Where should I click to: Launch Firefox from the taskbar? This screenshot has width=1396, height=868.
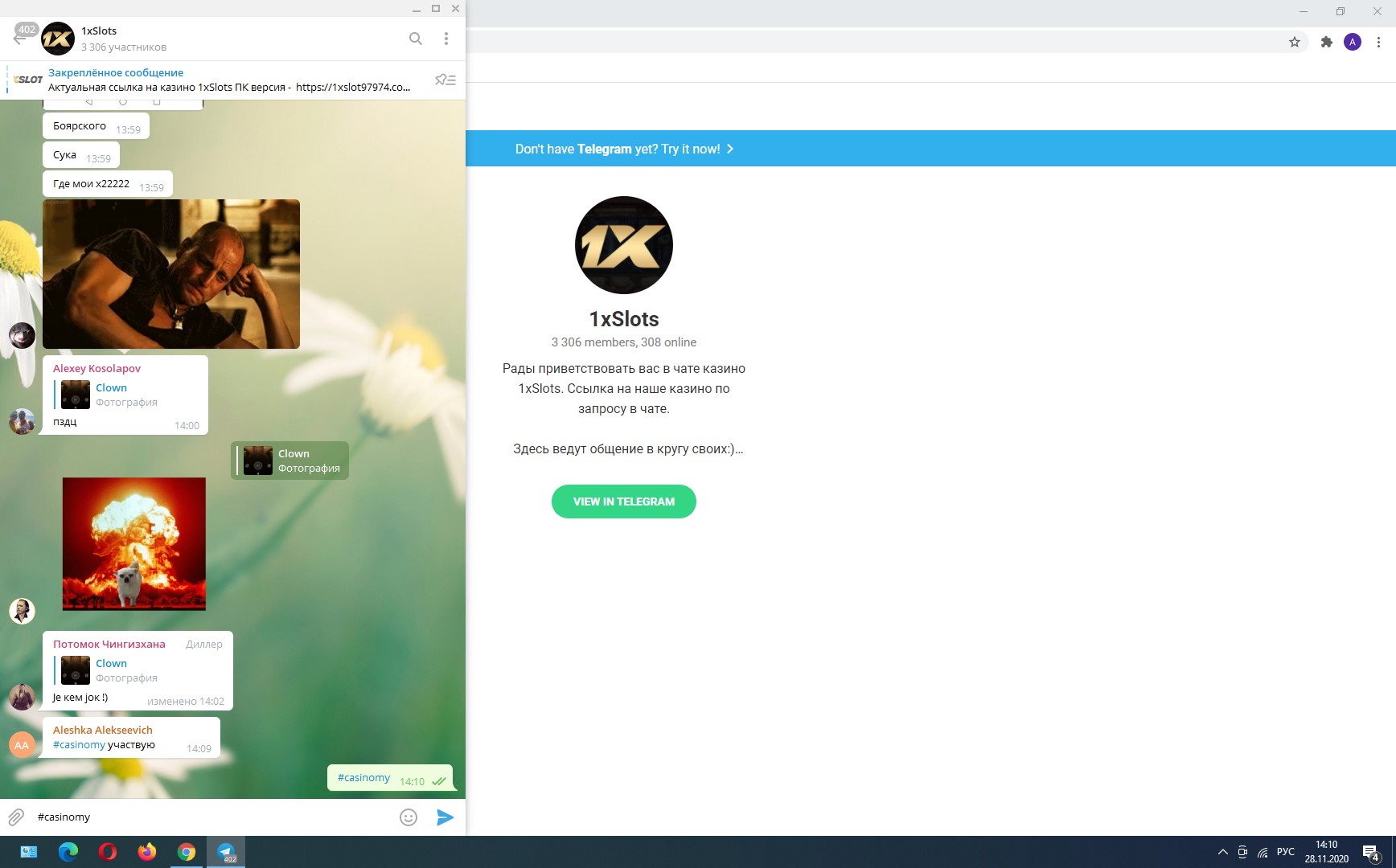tap(147, 852)
